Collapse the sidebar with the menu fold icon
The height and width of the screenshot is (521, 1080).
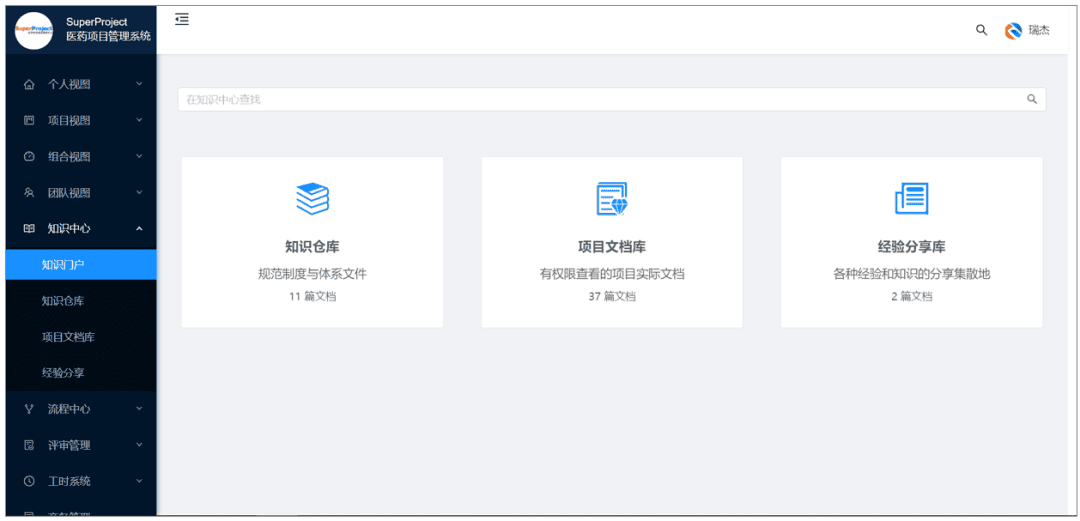182,19
